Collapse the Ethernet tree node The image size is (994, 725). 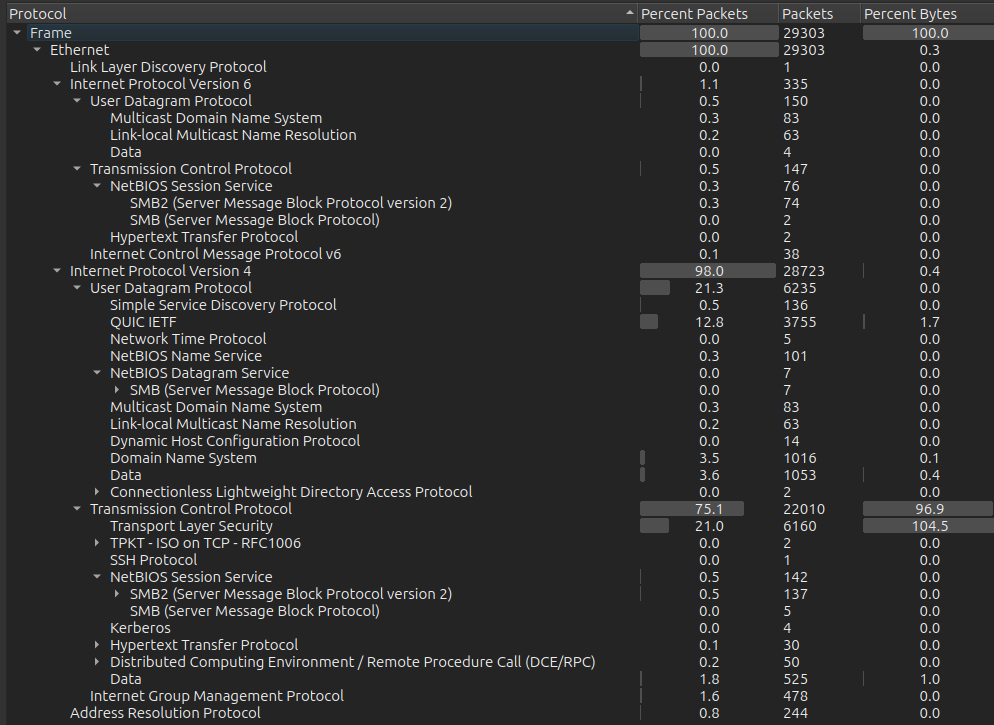37,50
